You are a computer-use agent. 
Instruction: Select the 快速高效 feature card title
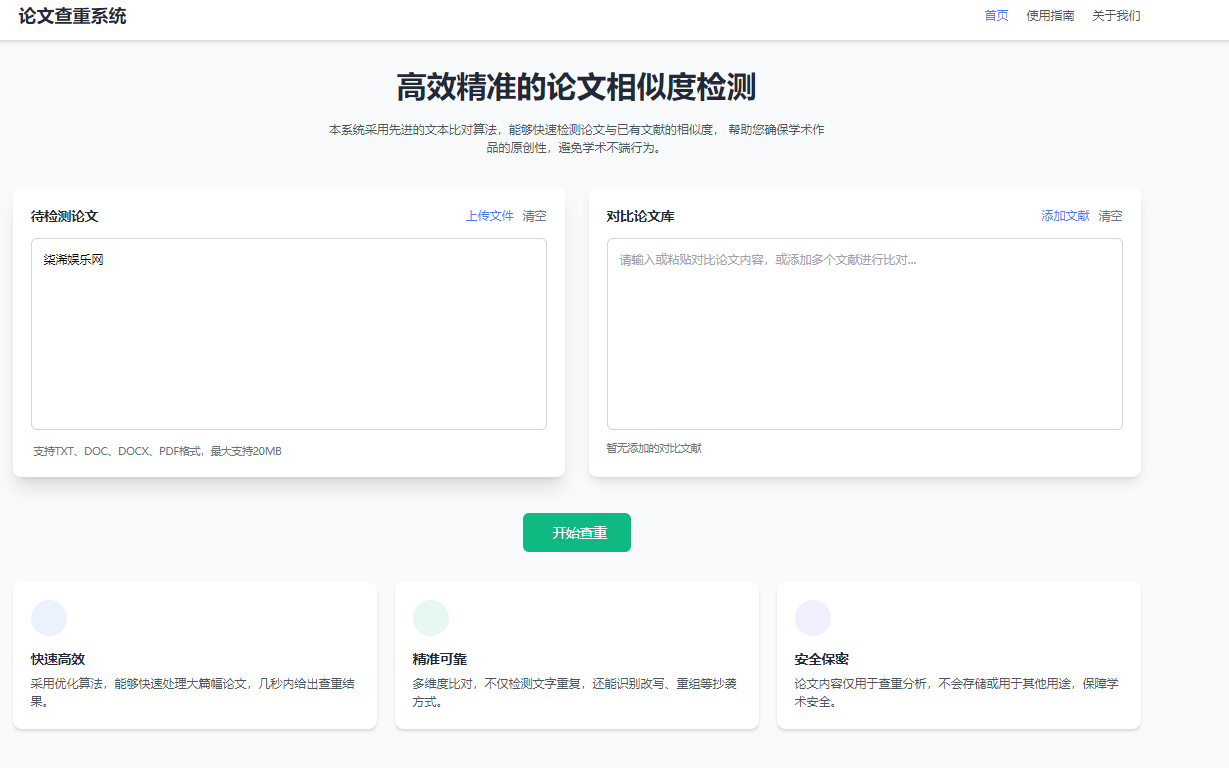coord(58,660)
